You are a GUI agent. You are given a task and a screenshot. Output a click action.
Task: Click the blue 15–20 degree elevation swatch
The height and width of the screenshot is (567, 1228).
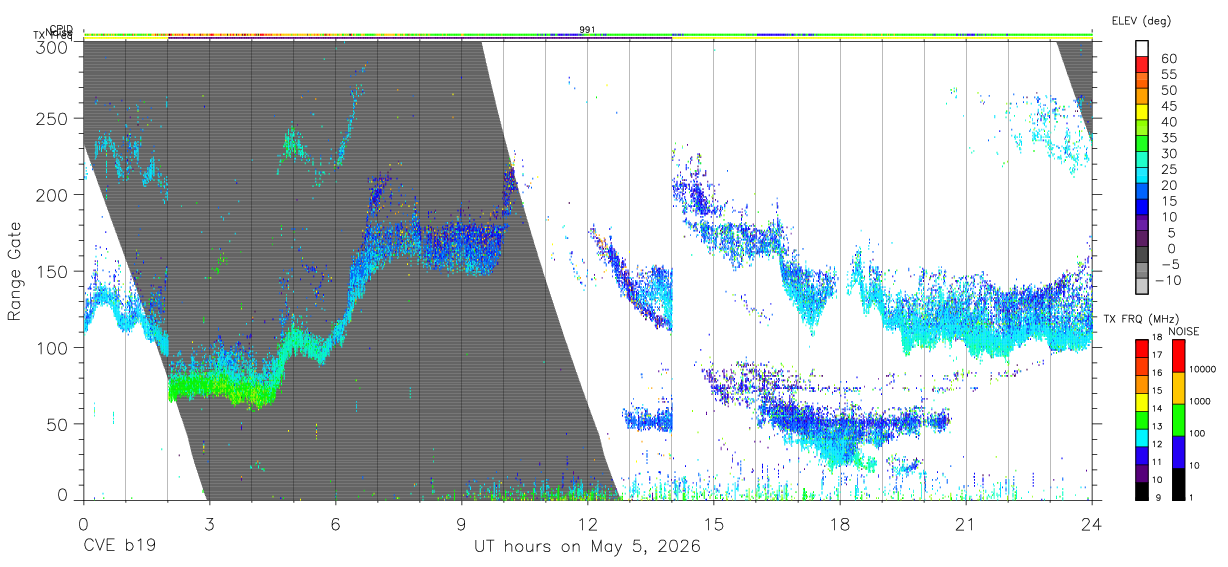pos(1143,193)
